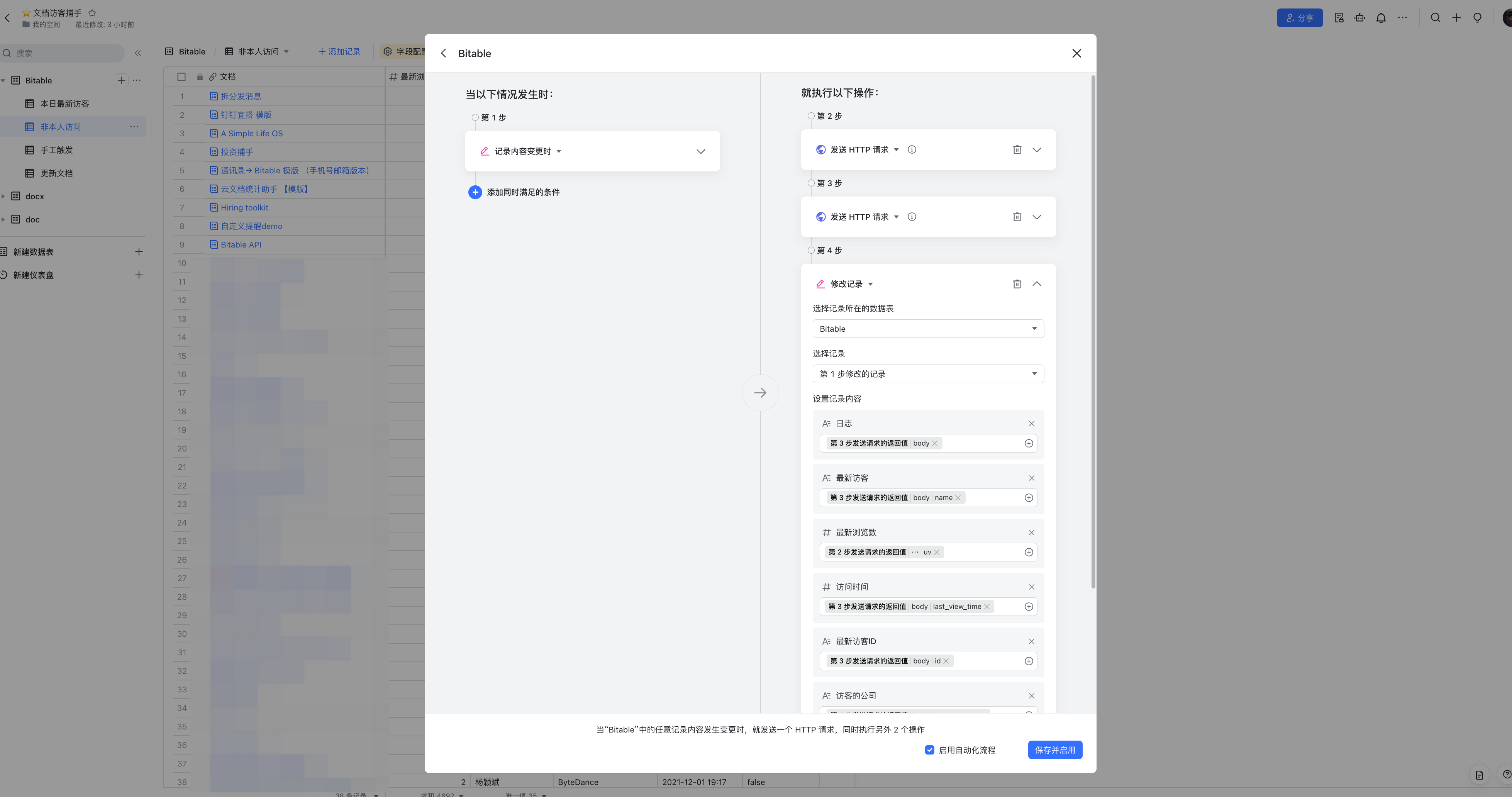Click the blue plus icon to add a condition

(475, 192)
